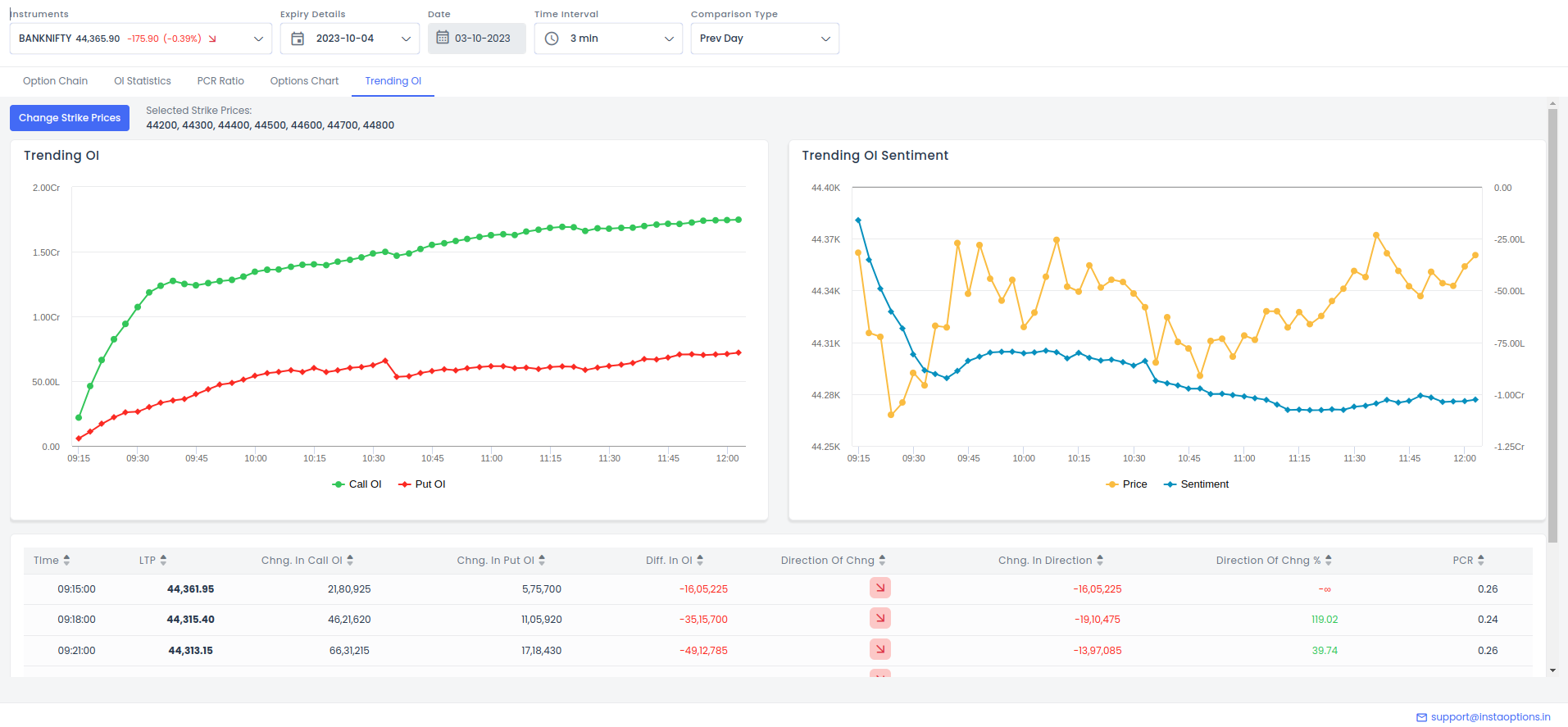Click LTP value 44,315.40
This screenshot has height=727, width=1568.
coord(190,620)
